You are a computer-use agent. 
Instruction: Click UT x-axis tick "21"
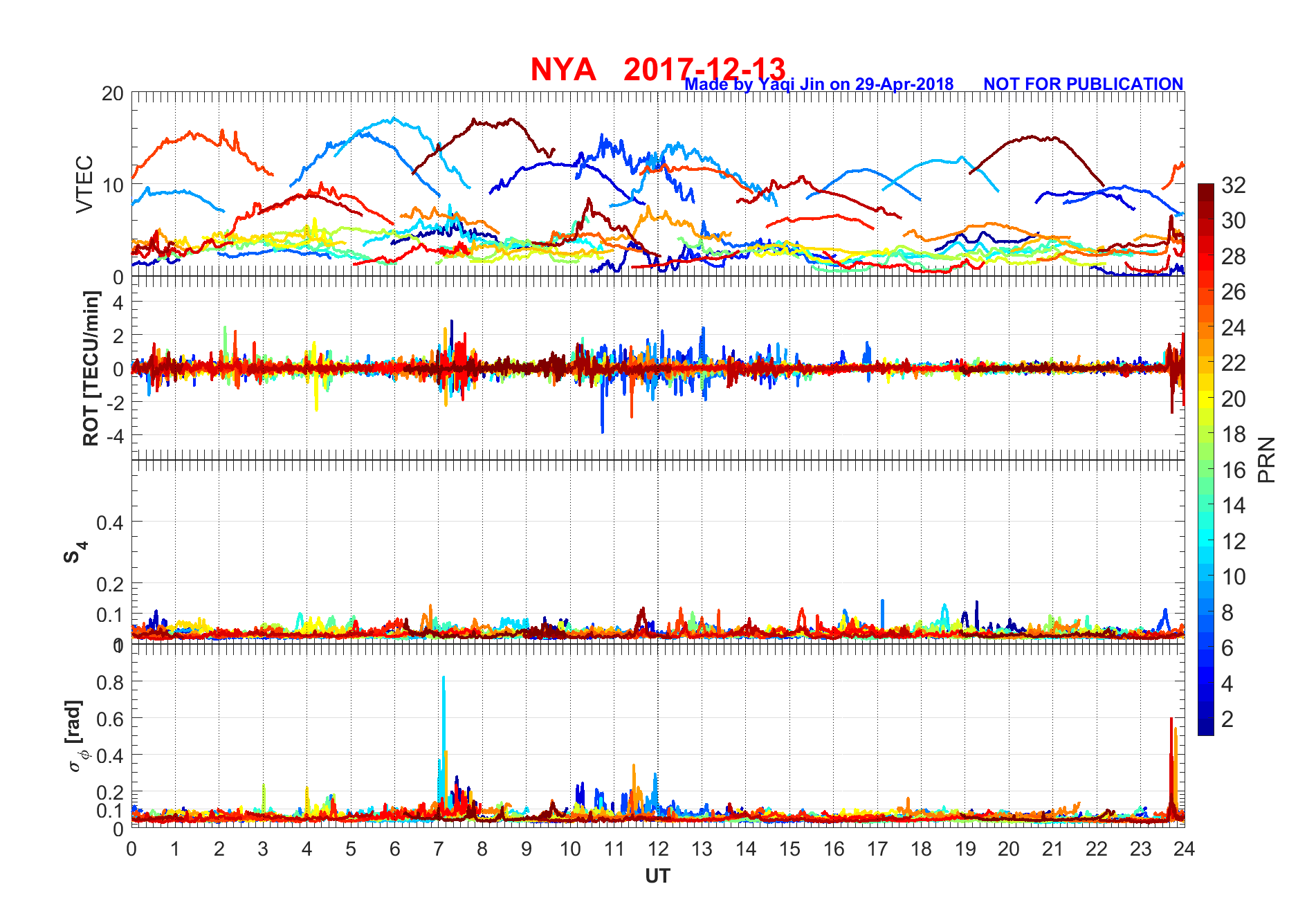tap(1052, 849)
